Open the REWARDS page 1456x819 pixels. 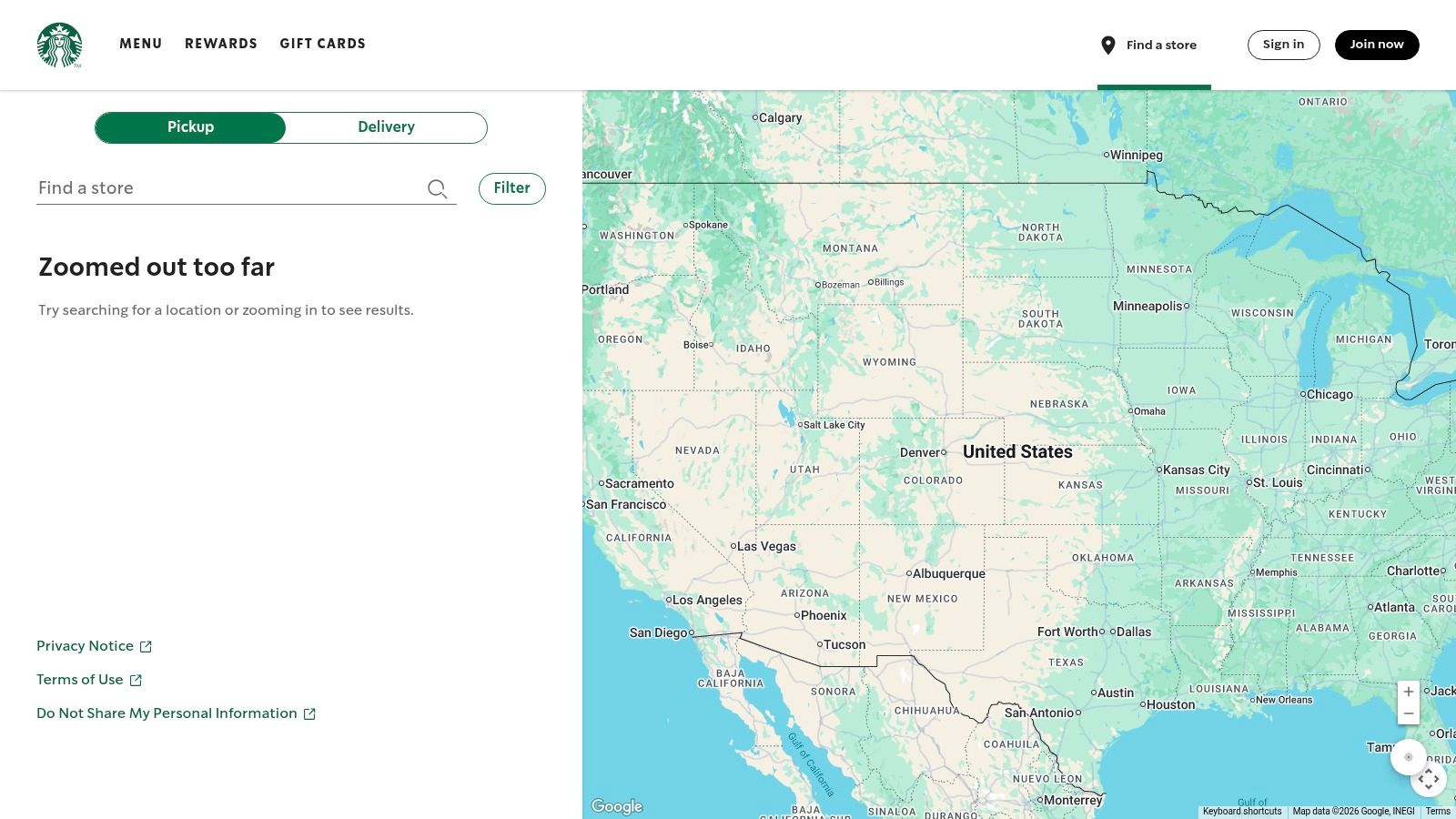(220, 44)
